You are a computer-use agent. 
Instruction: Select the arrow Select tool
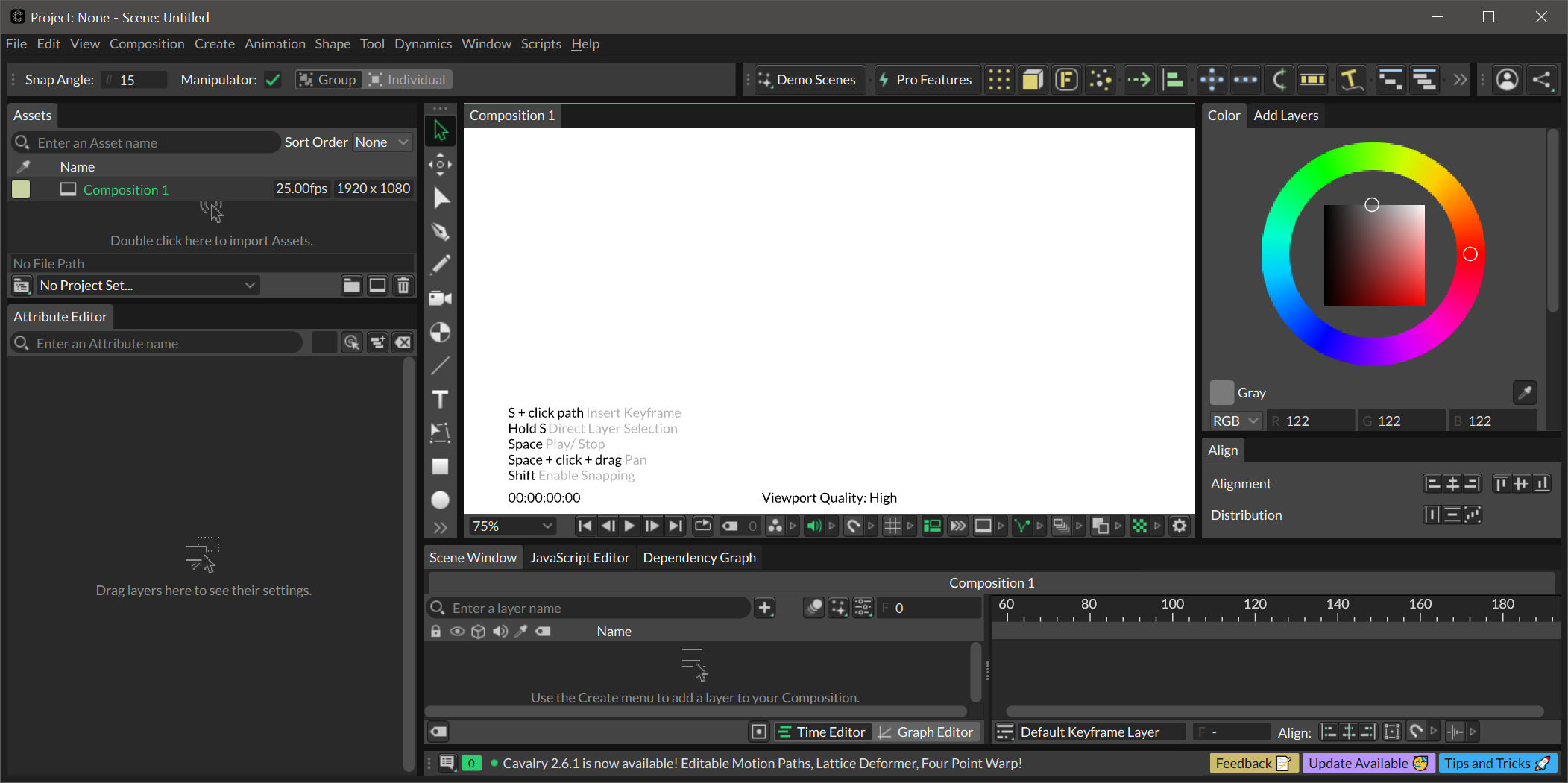[x=440, y=130]
